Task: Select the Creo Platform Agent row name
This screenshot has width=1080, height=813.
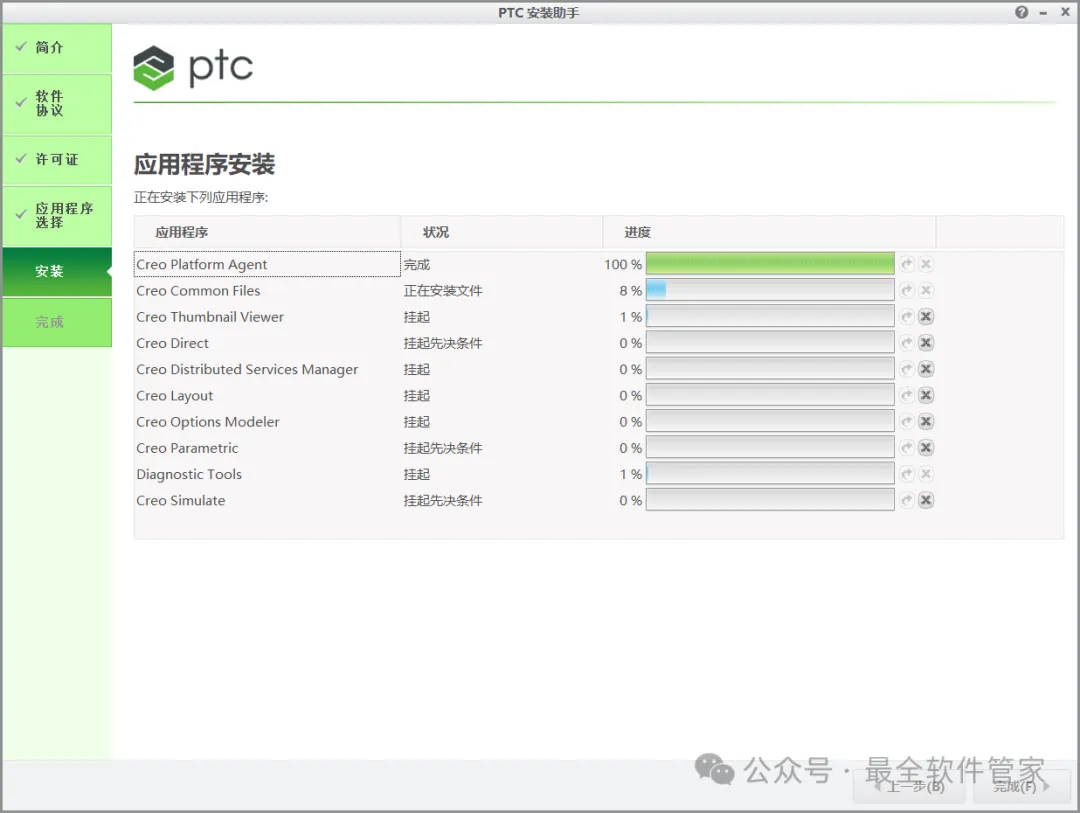Action: (x=201, y=265)
